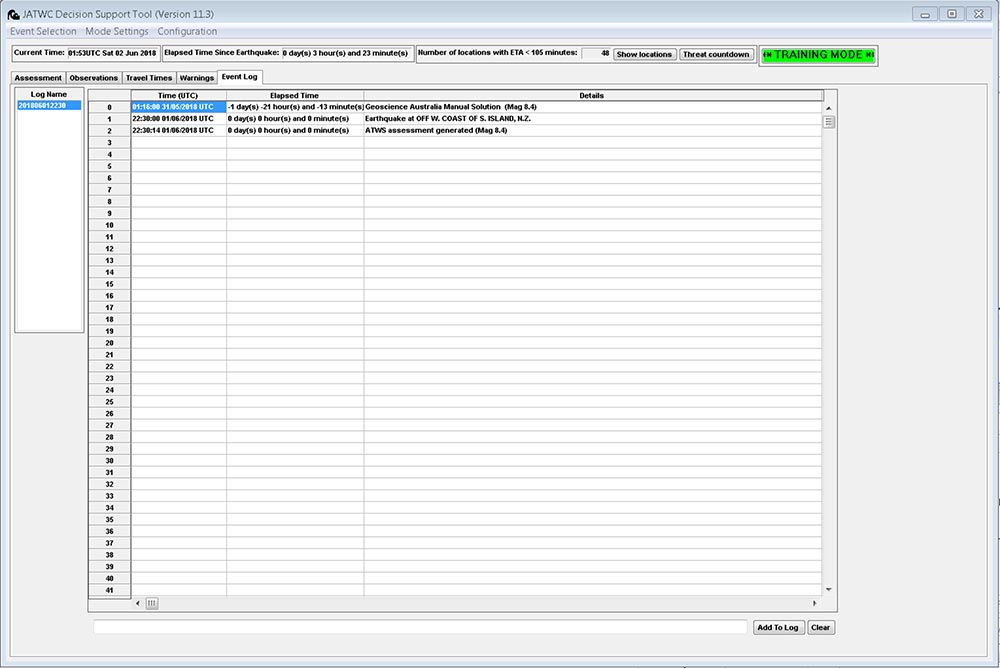1000x668 pixels.
Task: Switch to the Assessment tab
Action: point(38,78)
